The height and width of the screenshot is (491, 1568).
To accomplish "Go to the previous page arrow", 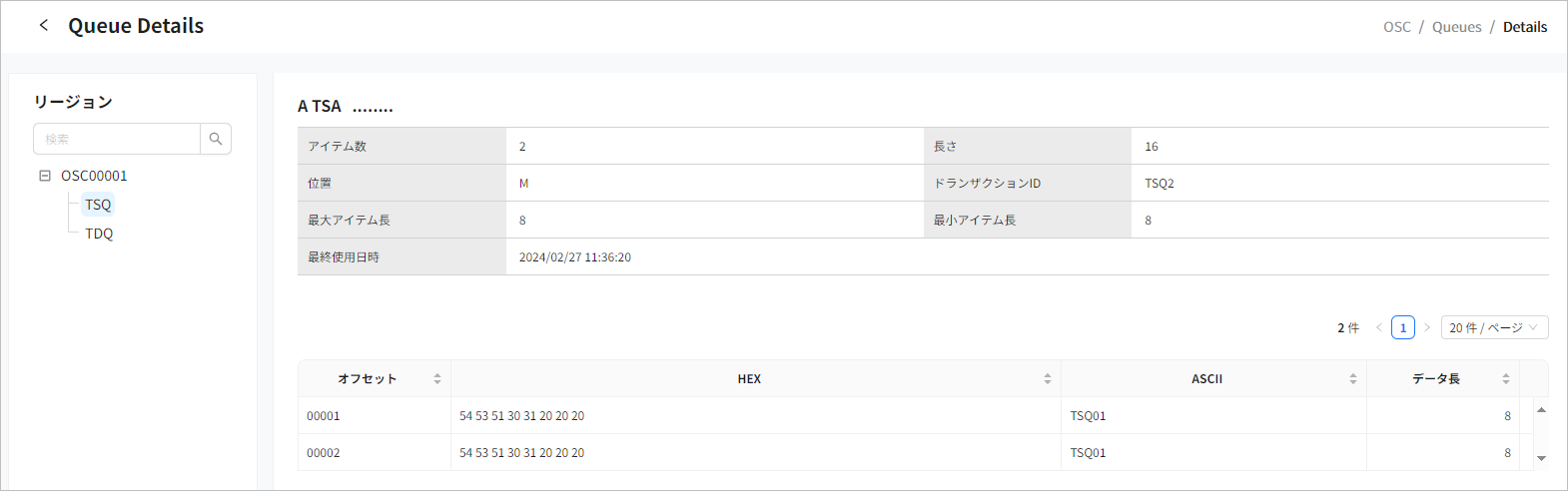I will (1379, 327).
